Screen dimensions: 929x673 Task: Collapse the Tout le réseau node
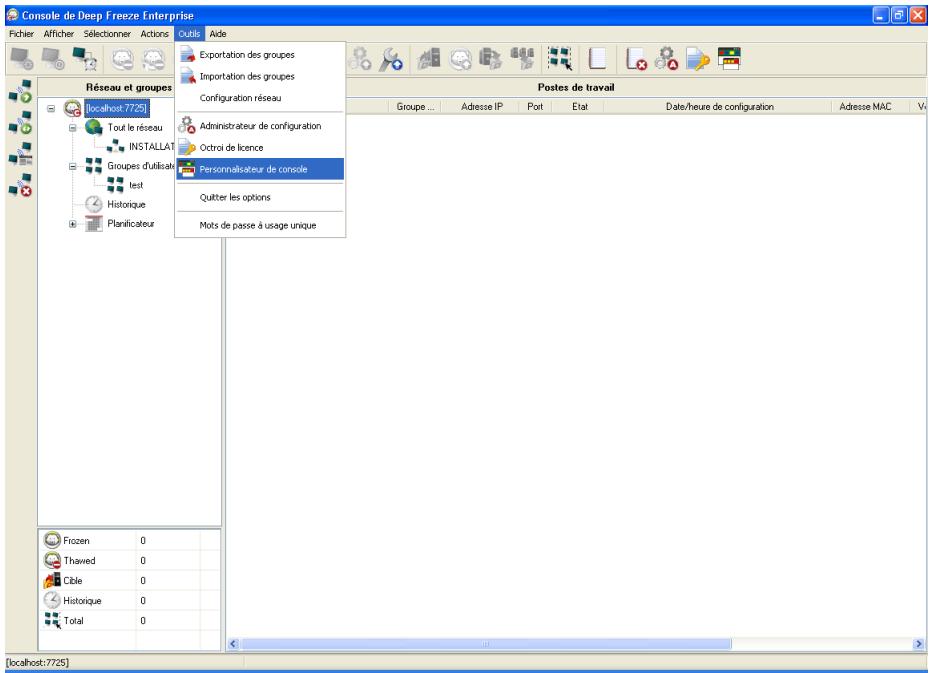pos(72,127)
